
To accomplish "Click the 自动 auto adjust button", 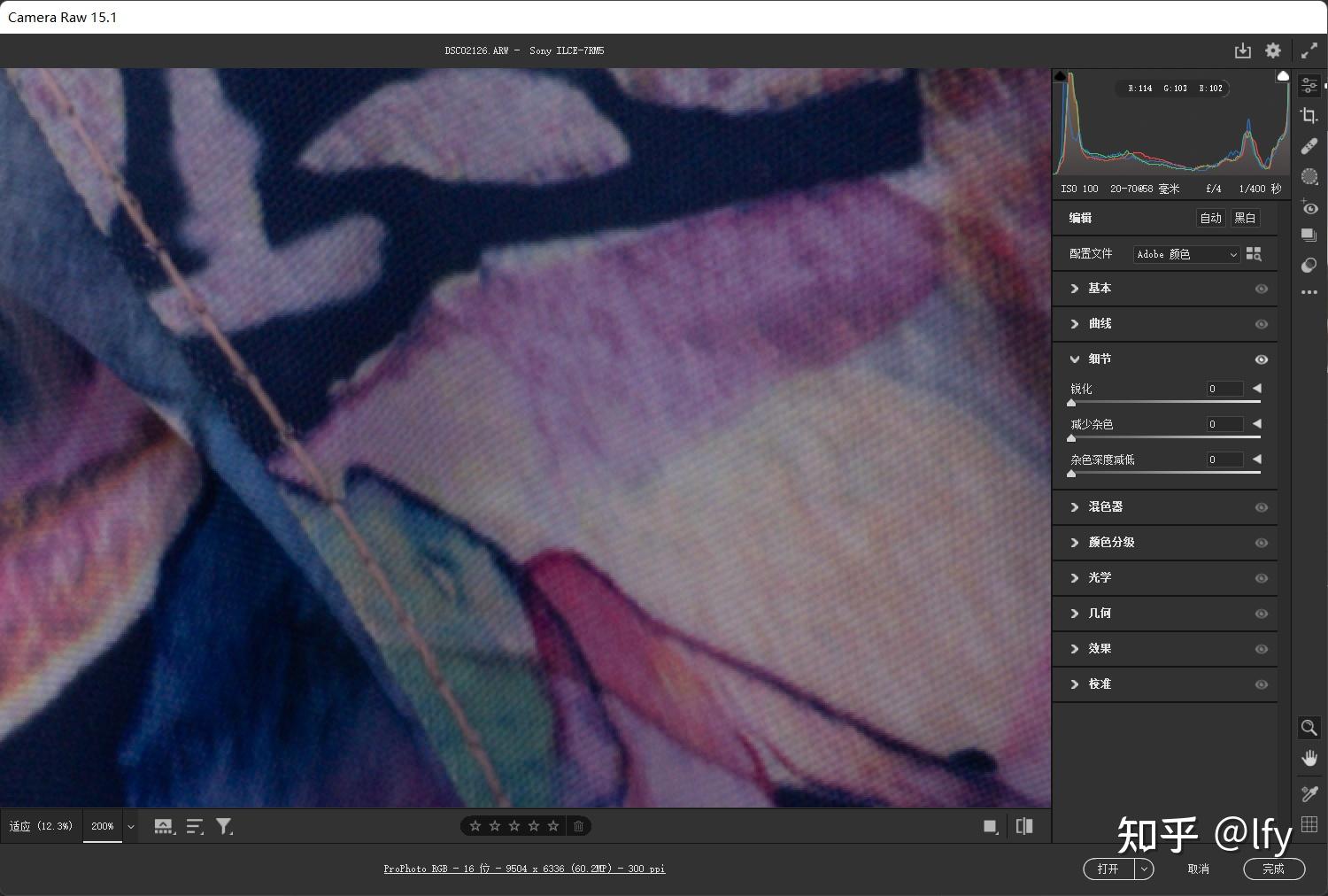I will pyautogui.click(x=1210, y=218).
